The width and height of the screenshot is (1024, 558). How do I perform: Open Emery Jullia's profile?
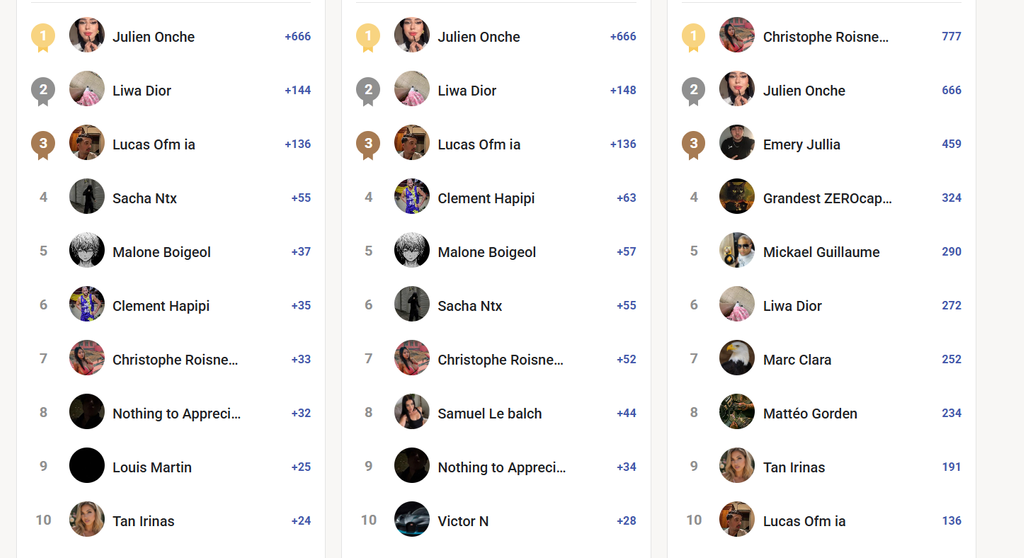(x=801, y=144)
